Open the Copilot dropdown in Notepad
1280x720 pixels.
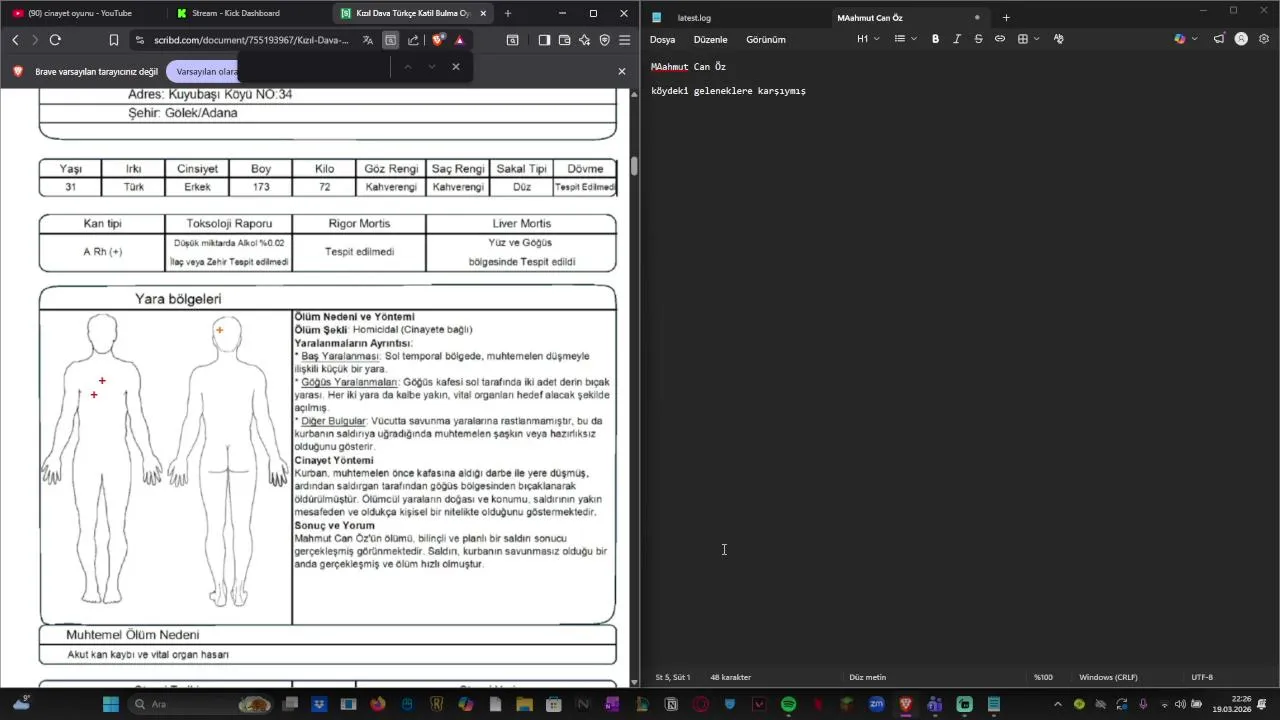pyautogui.click(x=1184, y=39)
